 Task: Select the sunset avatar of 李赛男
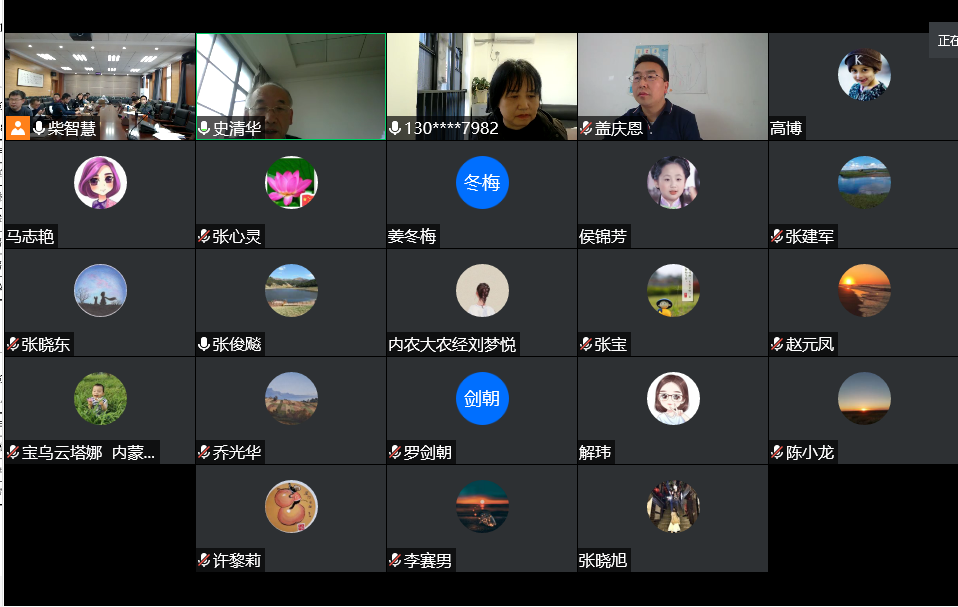pyautogui.click(x=482, y=506)
